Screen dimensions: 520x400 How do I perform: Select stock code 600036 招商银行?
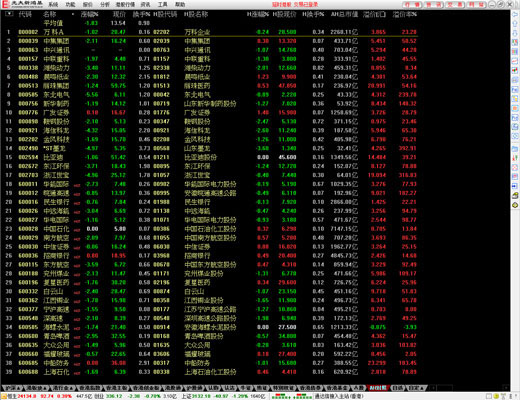pyautogui.click(x=28, y=256)
